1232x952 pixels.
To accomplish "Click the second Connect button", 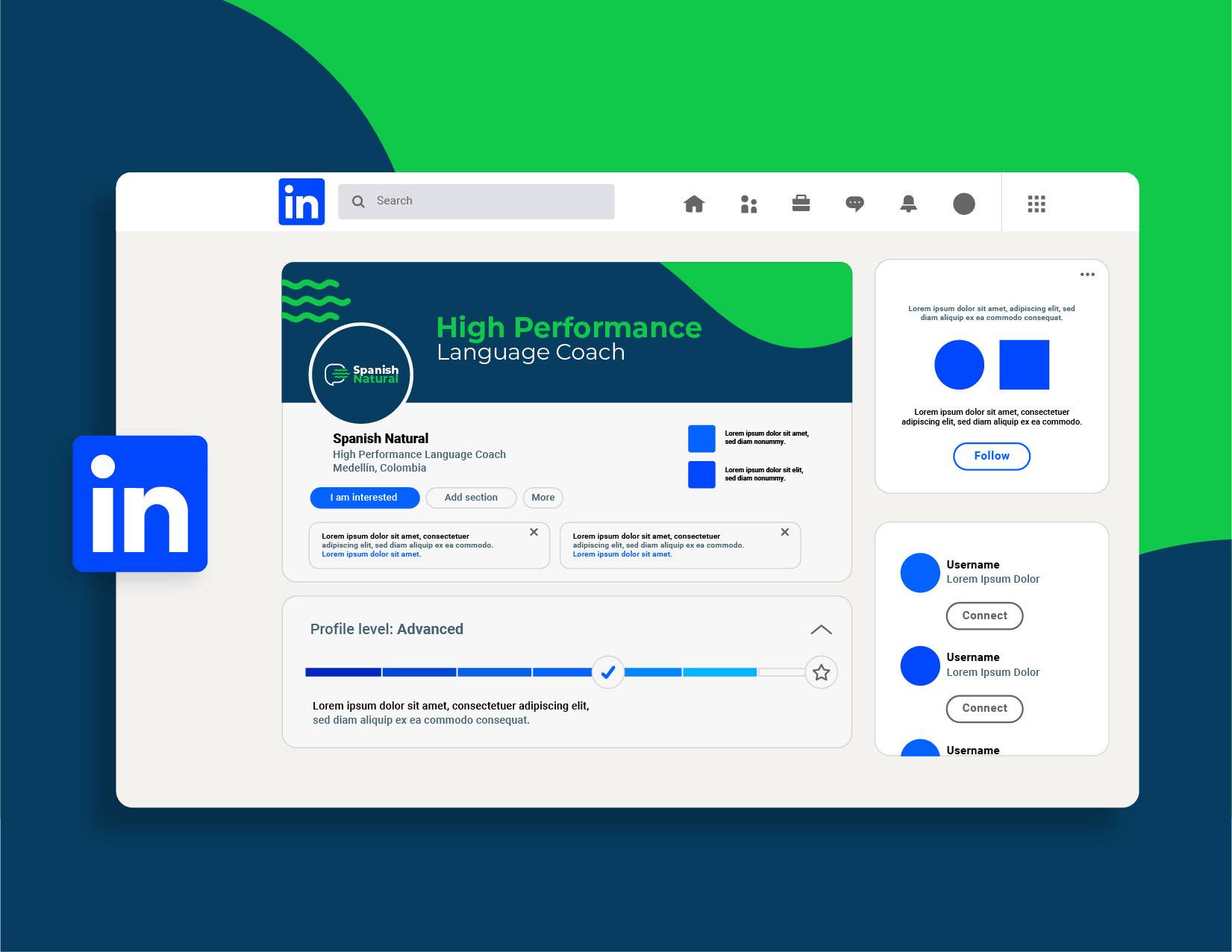I will pyautogui.click(x=985, y=709).
